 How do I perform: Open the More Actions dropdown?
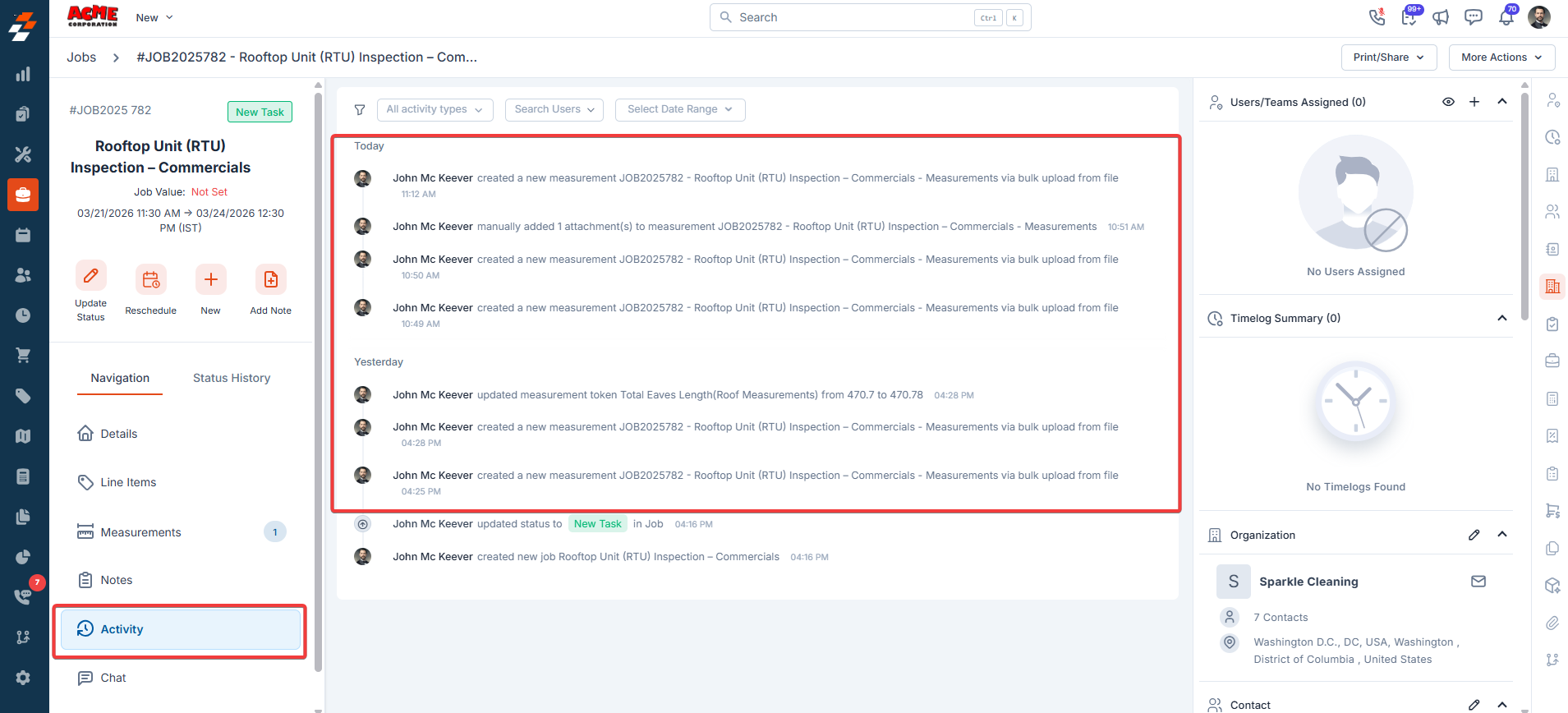pyautogui.click(x=1501, y=57)
